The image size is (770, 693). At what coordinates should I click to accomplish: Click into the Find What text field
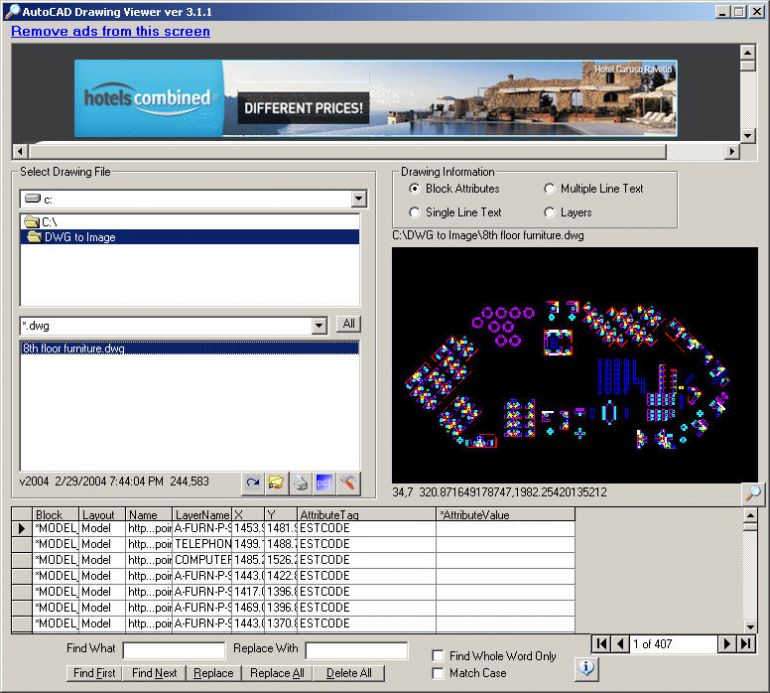click(173, 650)
